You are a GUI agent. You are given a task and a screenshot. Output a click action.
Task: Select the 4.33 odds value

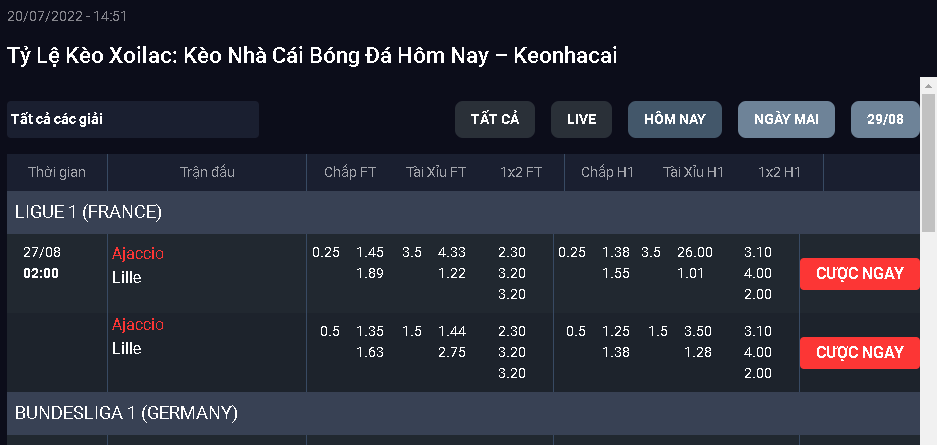[x=452, y=252]
